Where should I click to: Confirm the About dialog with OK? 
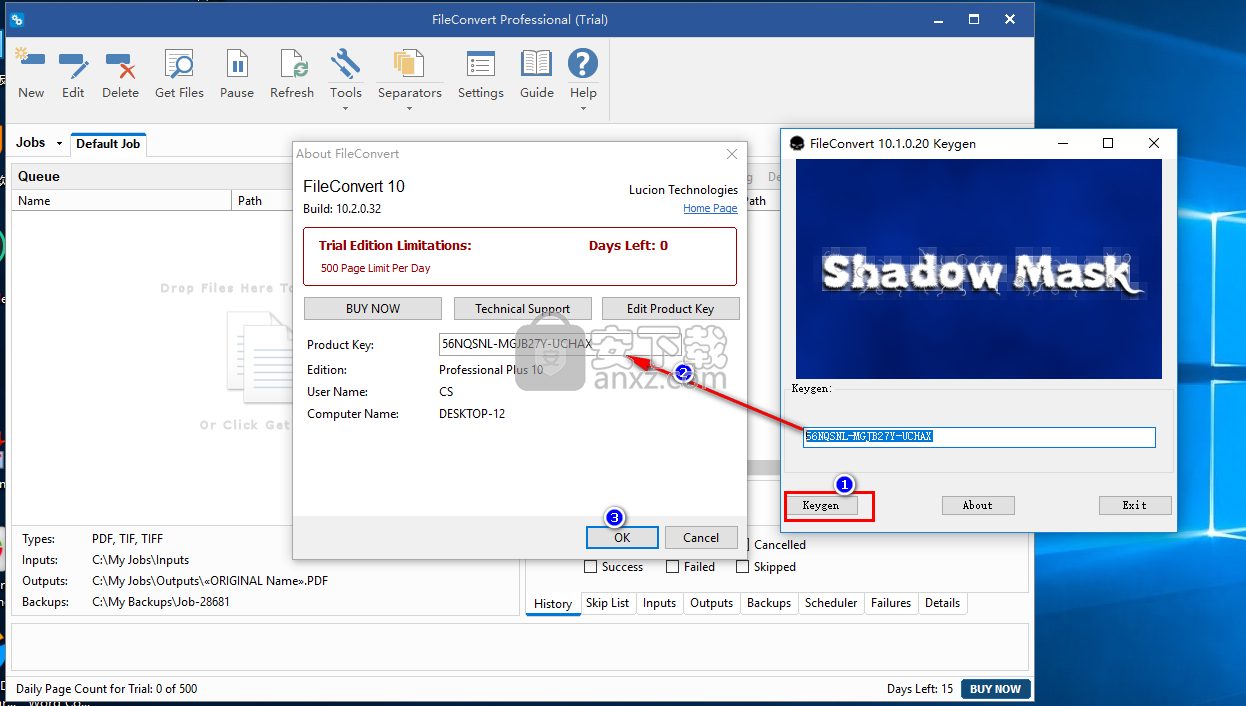point(622,537)
